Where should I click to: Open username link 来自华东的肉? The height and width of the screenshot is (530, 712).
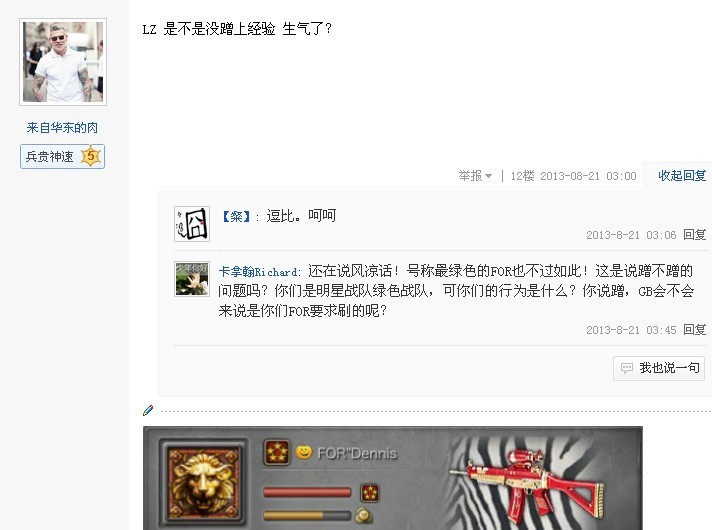click(62, 128)
